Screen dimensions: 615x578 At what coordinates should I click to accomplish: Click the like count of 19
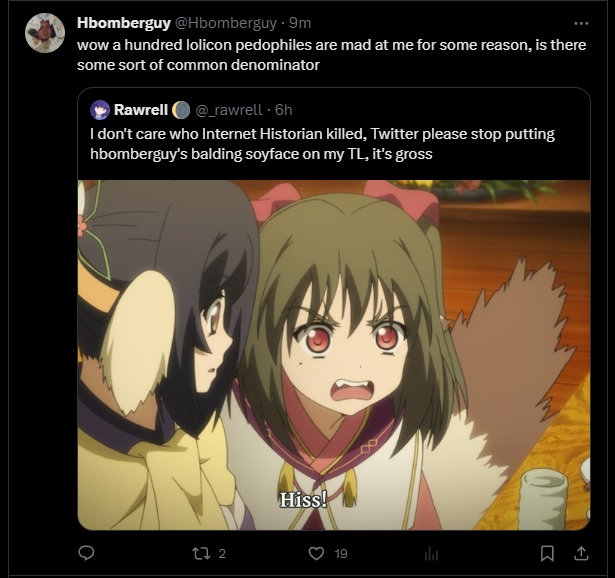coord(341,554)
